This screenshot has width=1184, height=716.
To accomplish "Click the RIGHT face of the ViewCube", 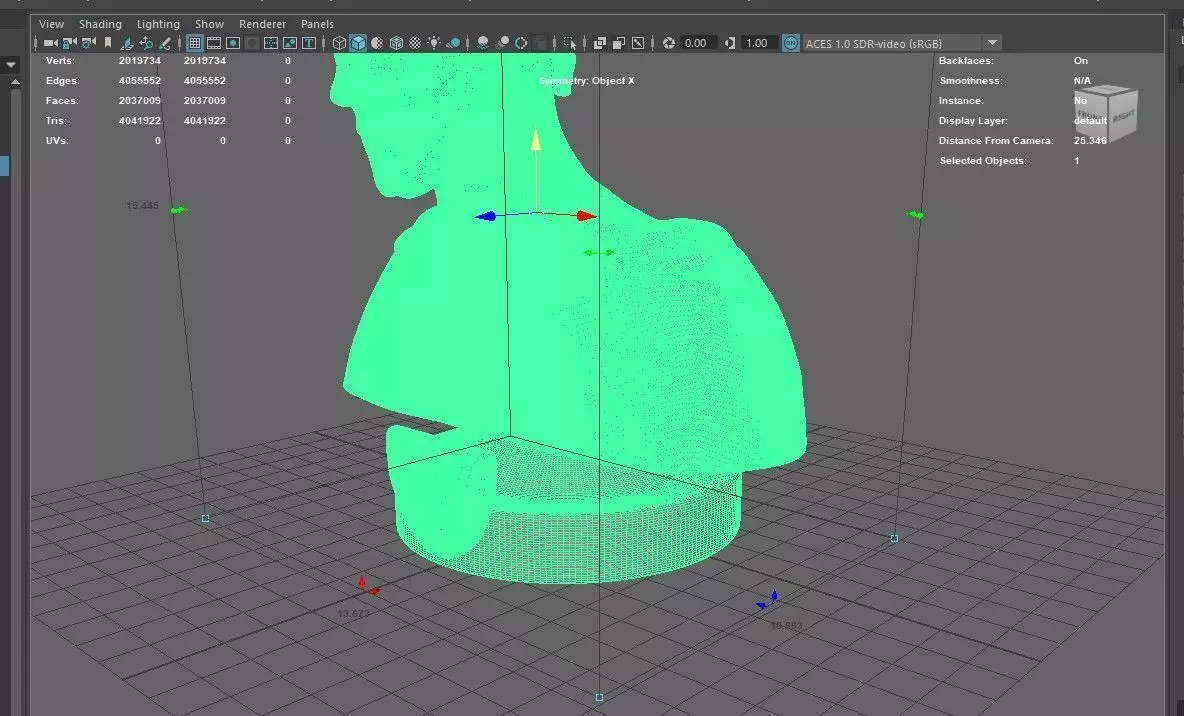I will click(x=1123, y=116).
